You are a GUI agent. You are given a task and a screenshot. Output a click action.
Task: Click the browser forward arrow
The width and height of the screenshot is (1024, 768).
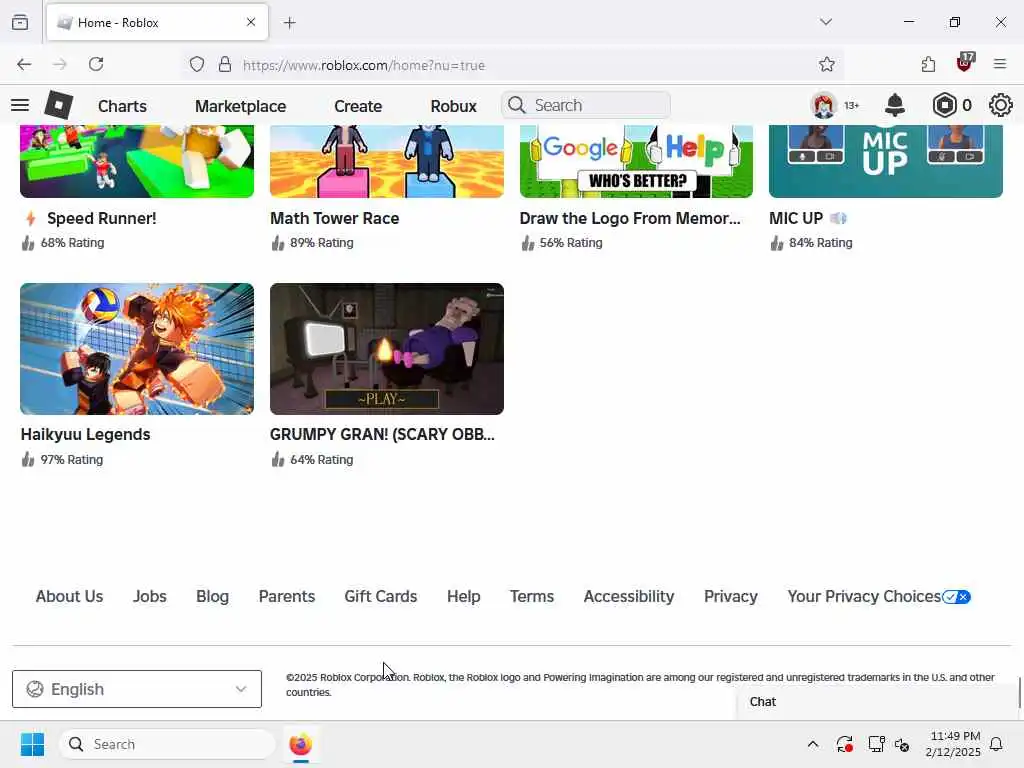tap(59, 64)
